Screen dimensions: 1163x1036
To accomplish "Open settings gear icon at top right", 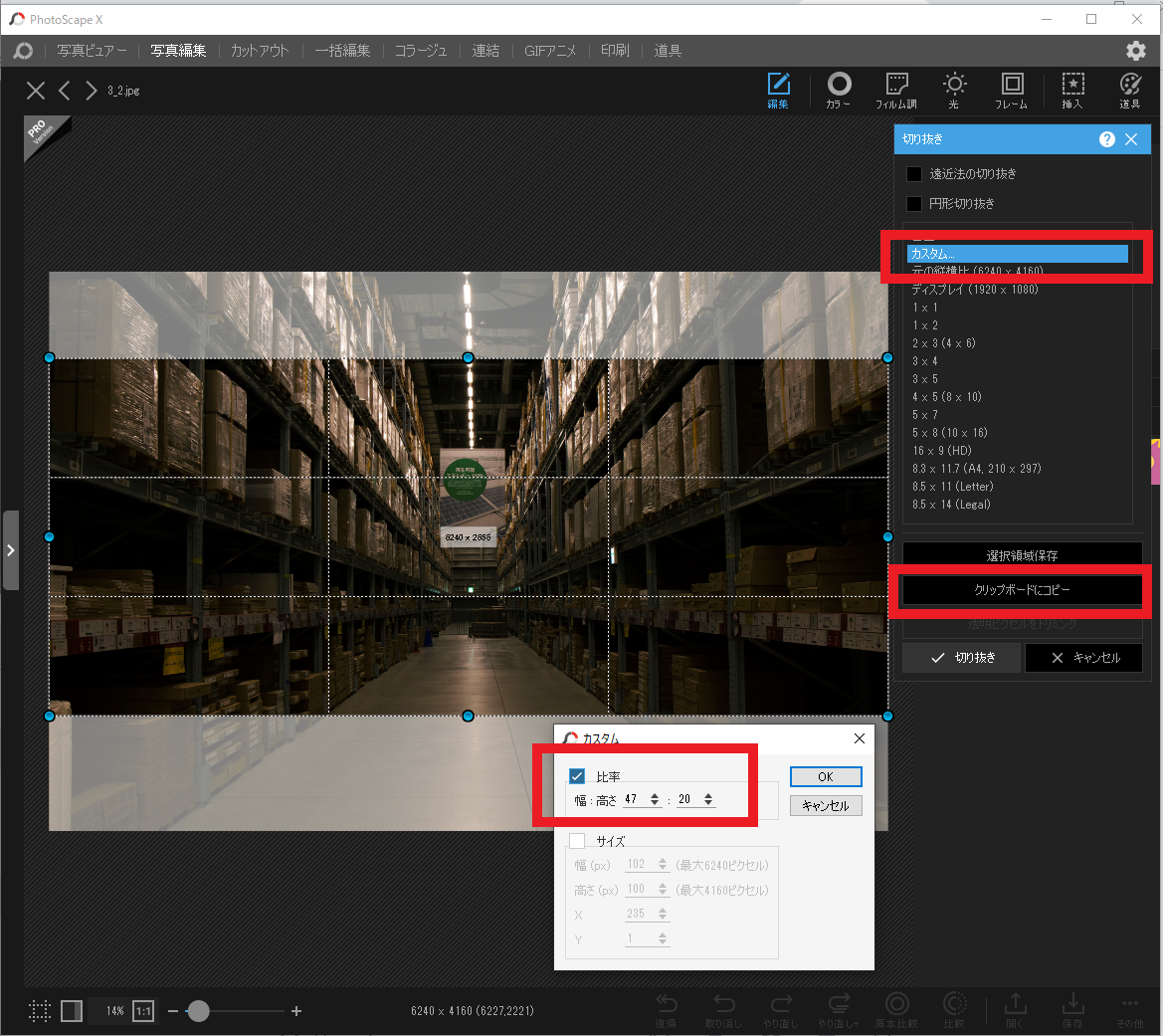I will click(1135, 51).
